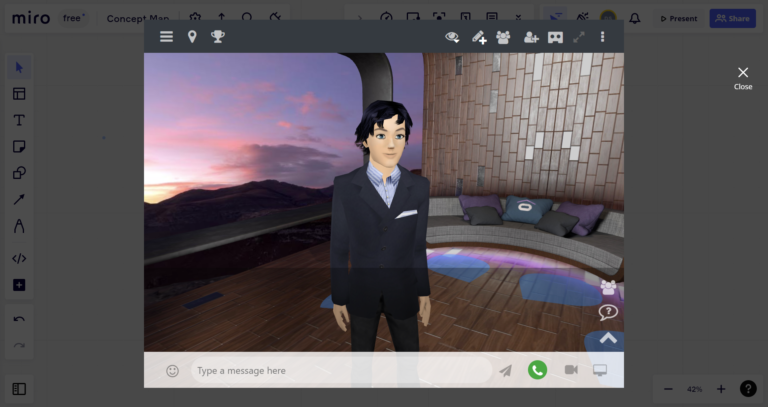Open the hamburger menu in the viewer
The width and height of the screenshot is (768, 407).
(166, 37)
